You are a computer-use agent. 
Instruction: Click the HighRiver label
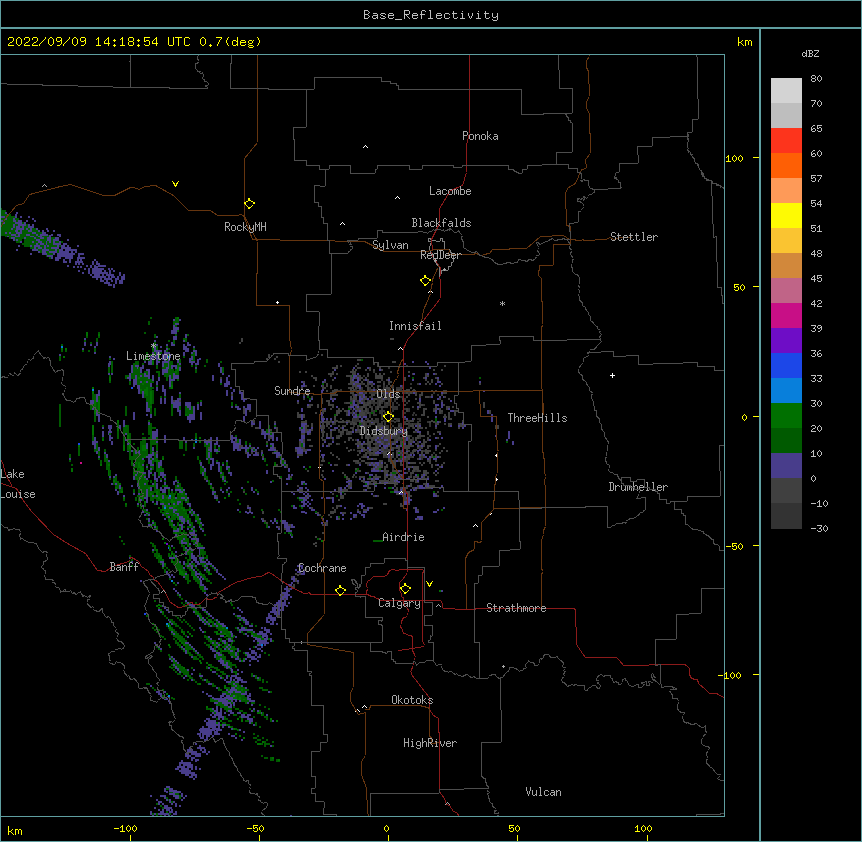point(430,743)
